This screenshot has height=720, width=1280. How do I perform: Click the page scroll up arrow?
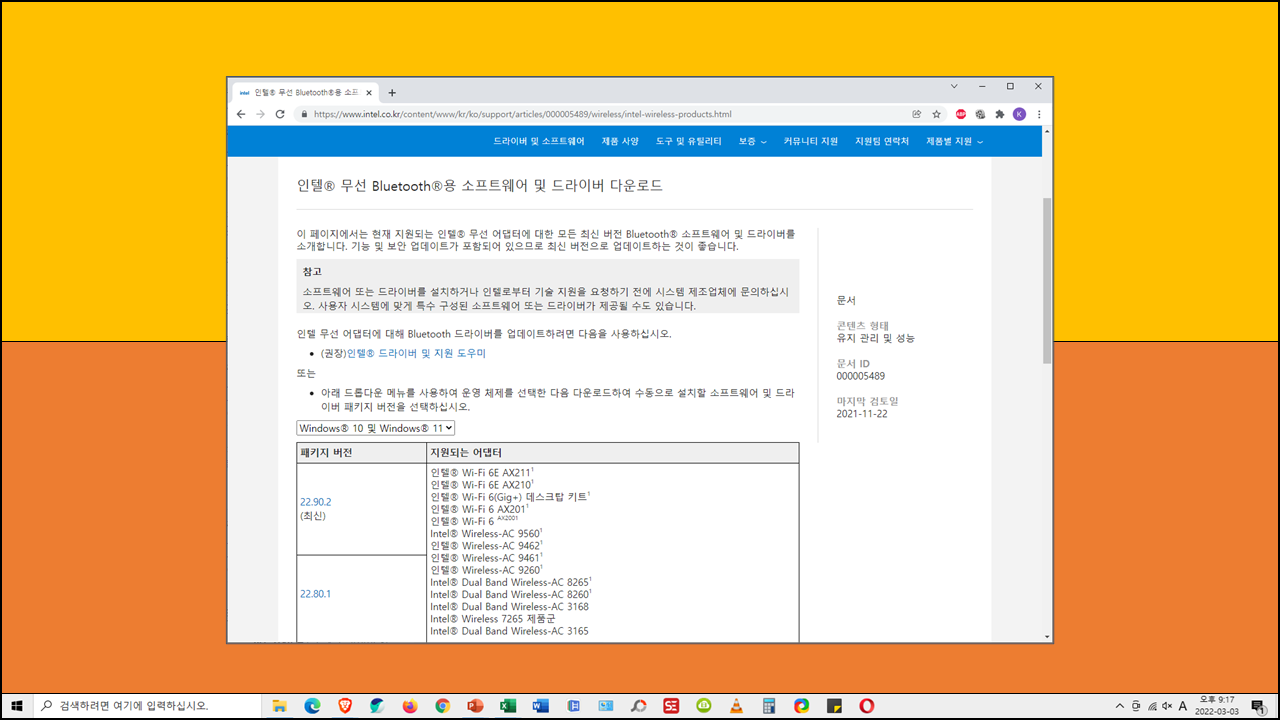coord(1047,130)
